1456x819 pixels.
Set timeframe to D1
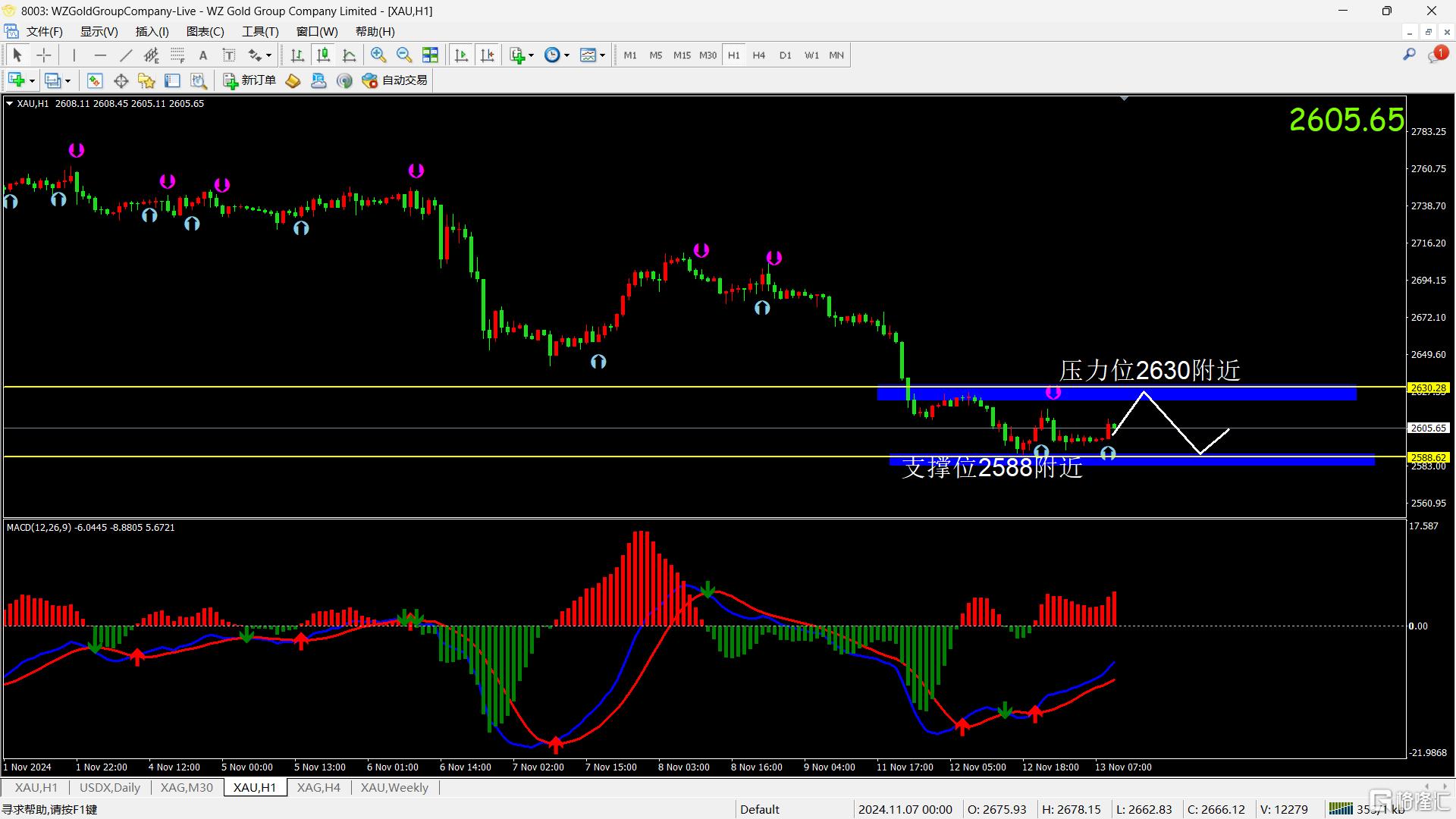pyautogui.click(x=785, y=55)
